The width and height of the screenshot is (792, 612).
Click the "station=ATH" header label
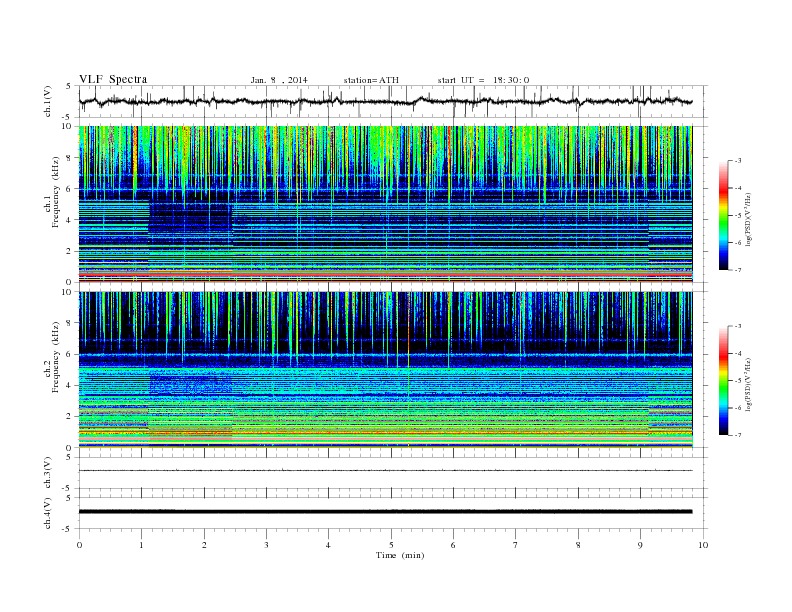pyautogui.click(x=371, y=80)
